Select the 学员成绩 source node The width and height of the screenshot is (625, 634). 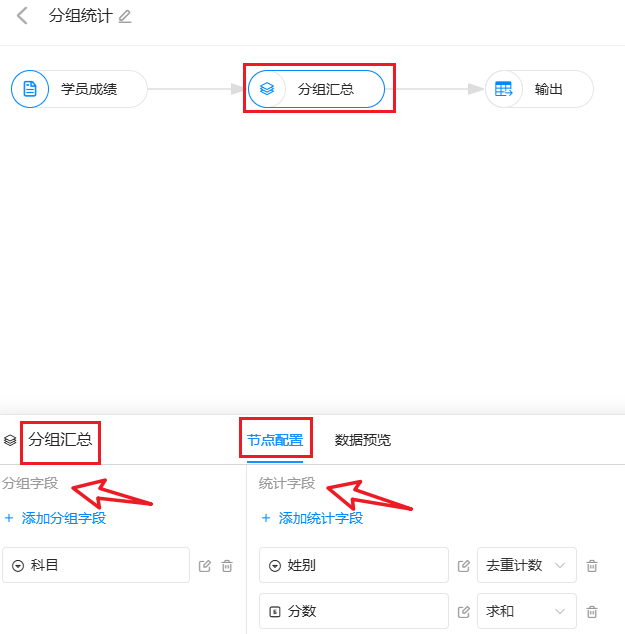click(x=80, y=89)
